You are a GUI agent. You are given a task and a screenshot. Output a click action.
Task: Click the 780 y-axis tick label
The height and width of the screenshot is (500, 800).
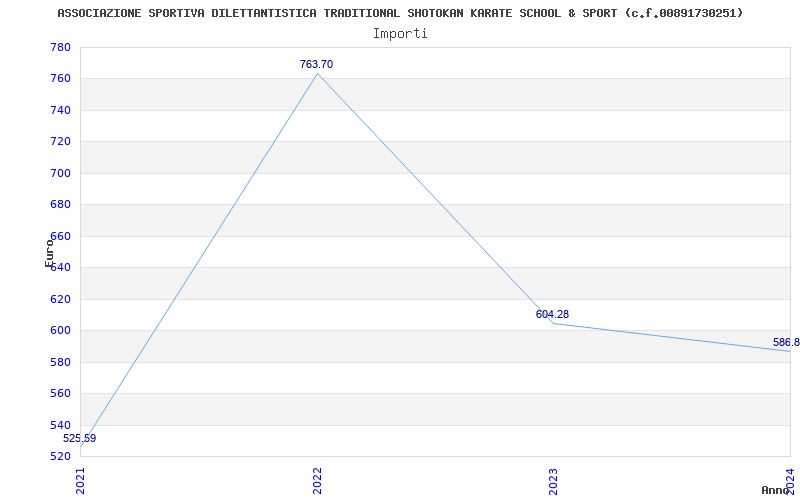(x=60, y=47)
